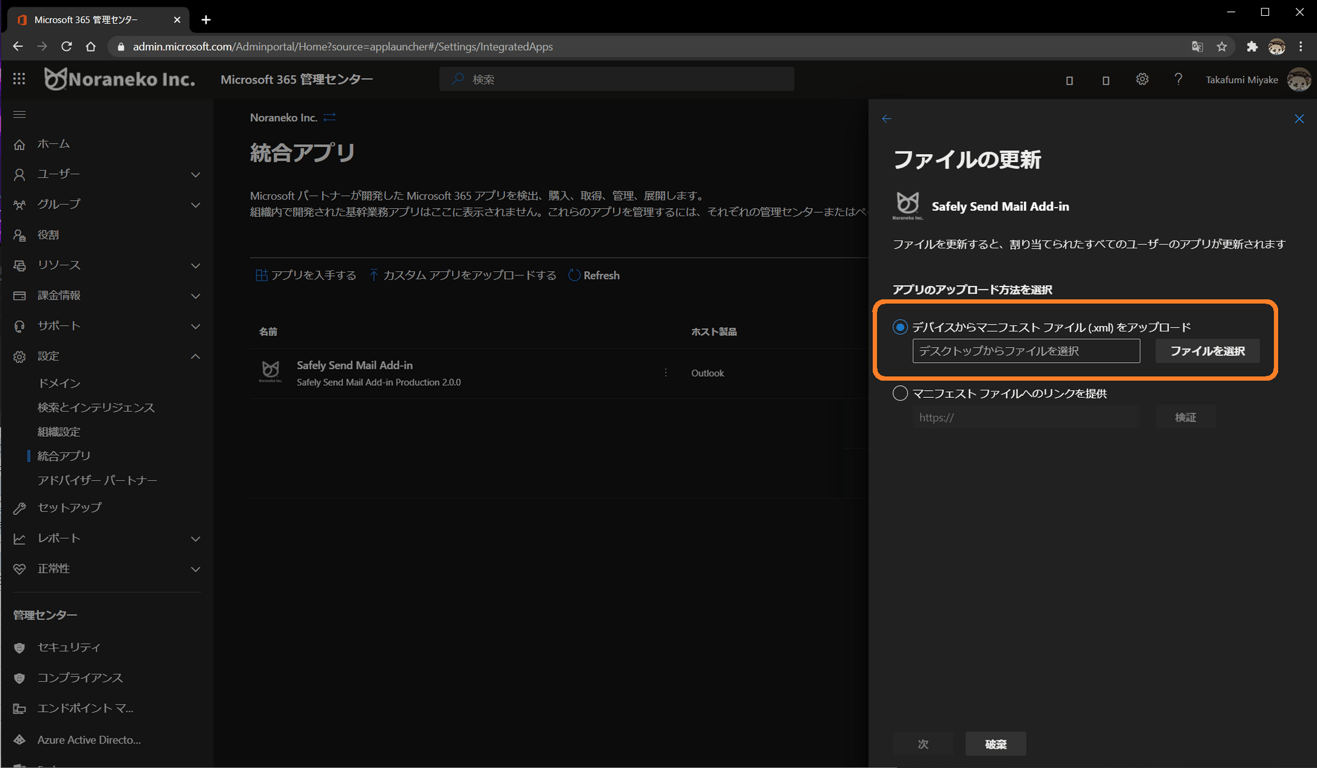This screenshot has width=1317, height=768.
Task: Click the browser home icon
Action: [x=90, y=47]
